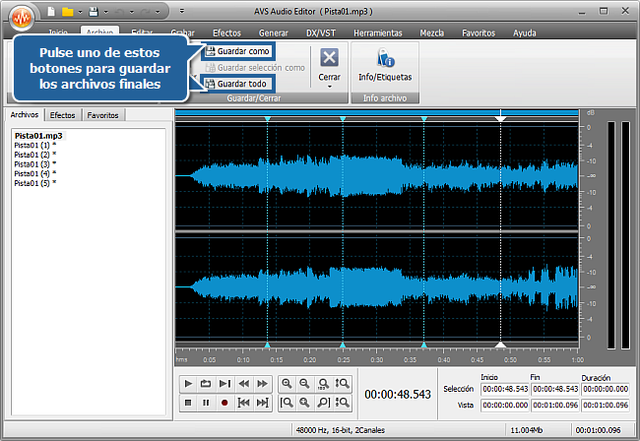
Task: Toggle loop playback button
Action: (206, 383)
